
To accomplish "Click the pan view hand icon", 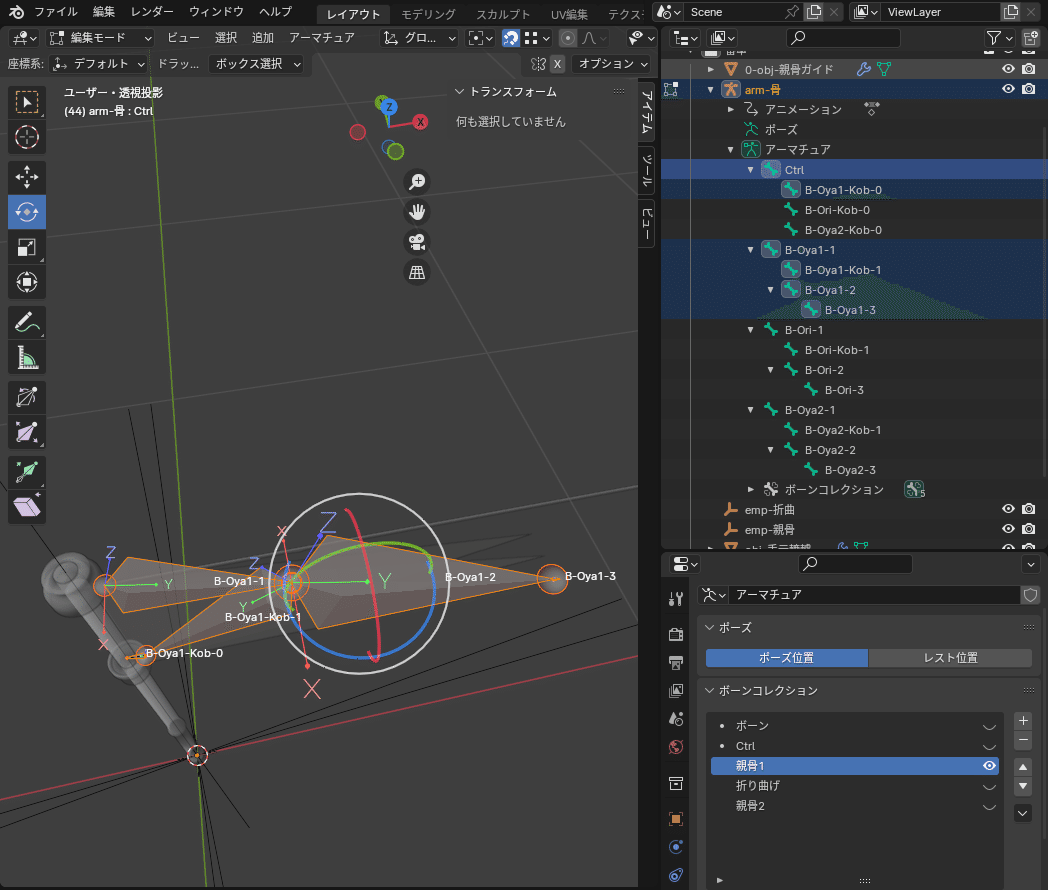I will (417, 212).
